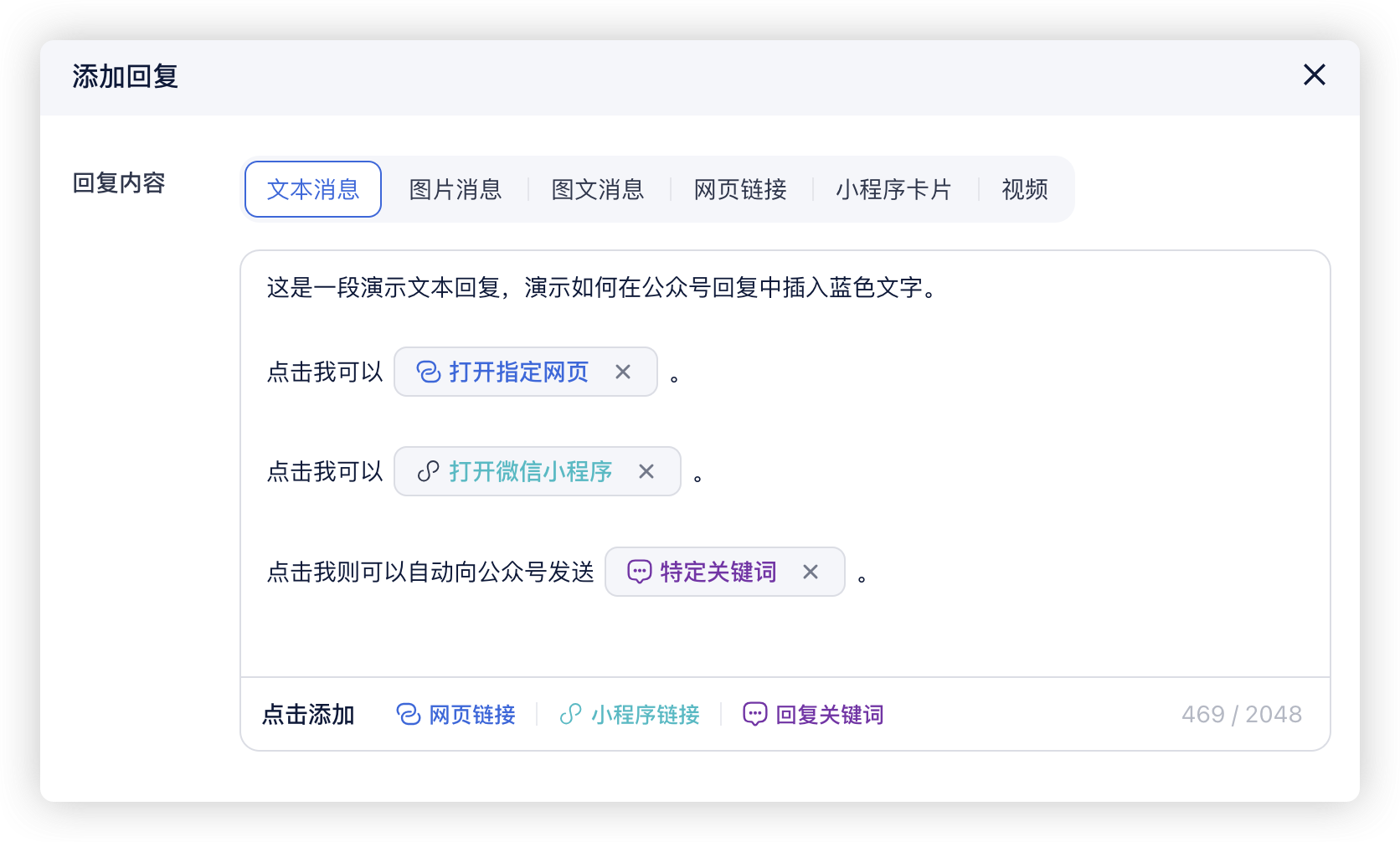The width and height of the screenshot is (1400, 842).
Task: Click chat bubble icon in 特定关键词 tag
Action: 640,572
